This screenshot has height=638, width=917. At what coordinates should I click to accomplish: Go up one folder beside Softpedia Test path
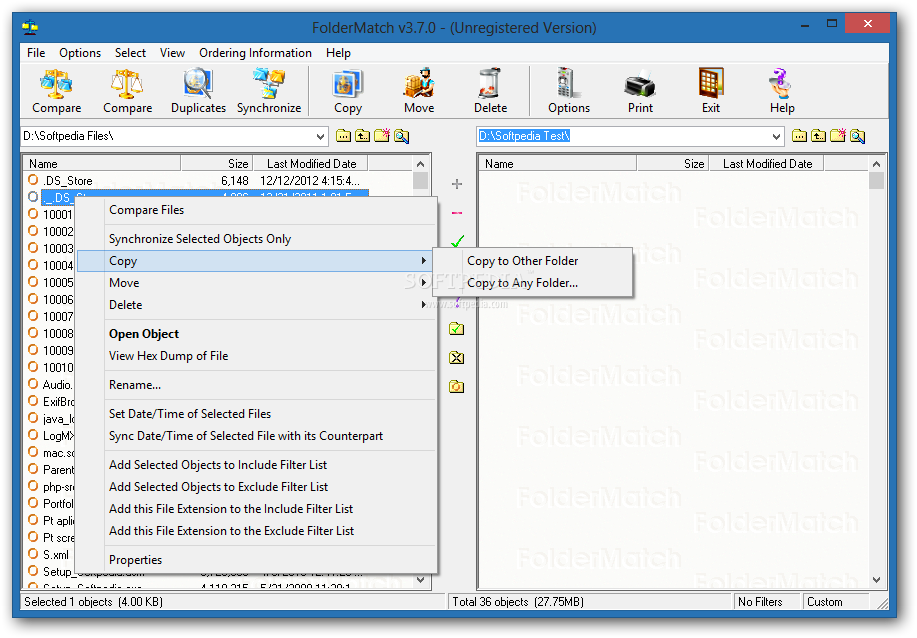tap(819, 136)
